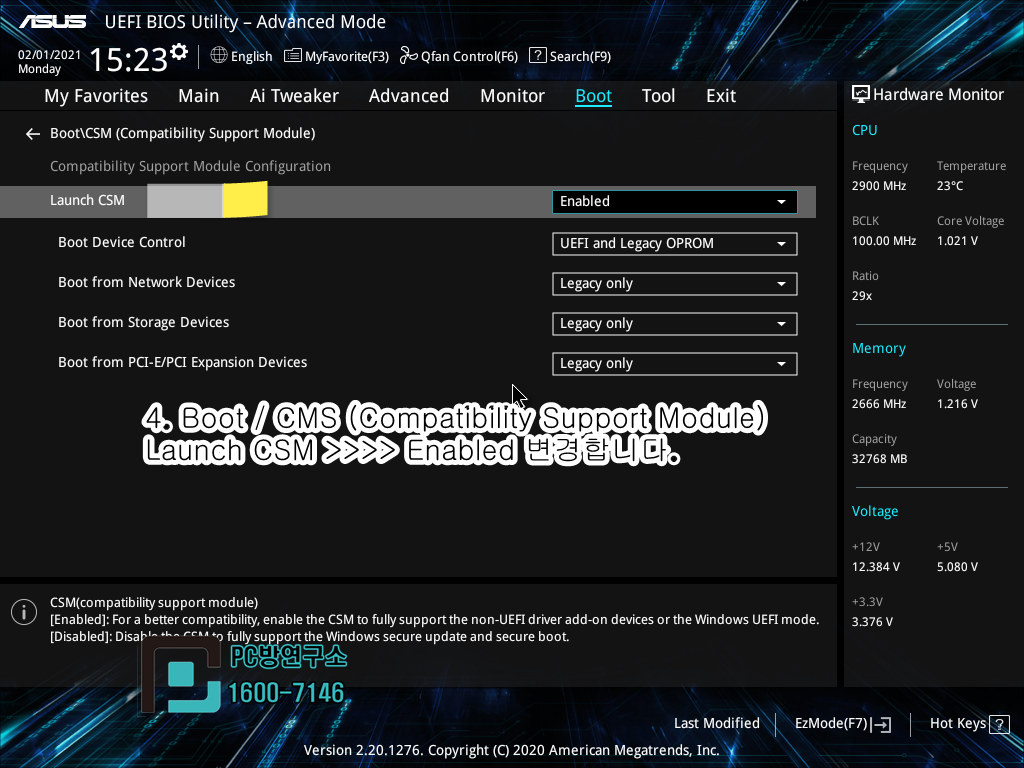Image resolution: width=1024 pixels, height=768 pixels.
Task: Select the Boot from Storage Devices label
Action: pyautogui.click(x=144, y=322)
